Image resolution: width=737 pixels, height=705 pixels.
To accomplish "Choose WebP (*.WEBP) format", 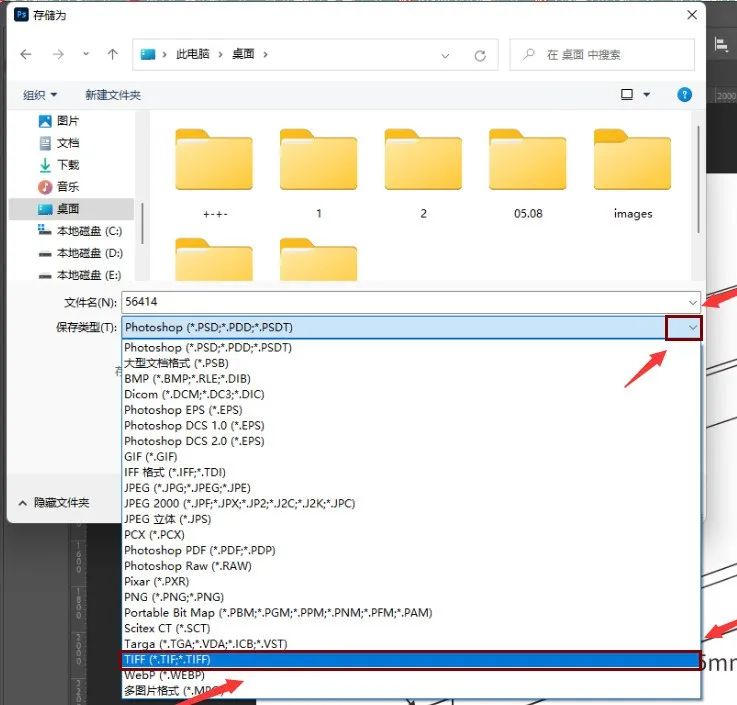I will 411,675.
